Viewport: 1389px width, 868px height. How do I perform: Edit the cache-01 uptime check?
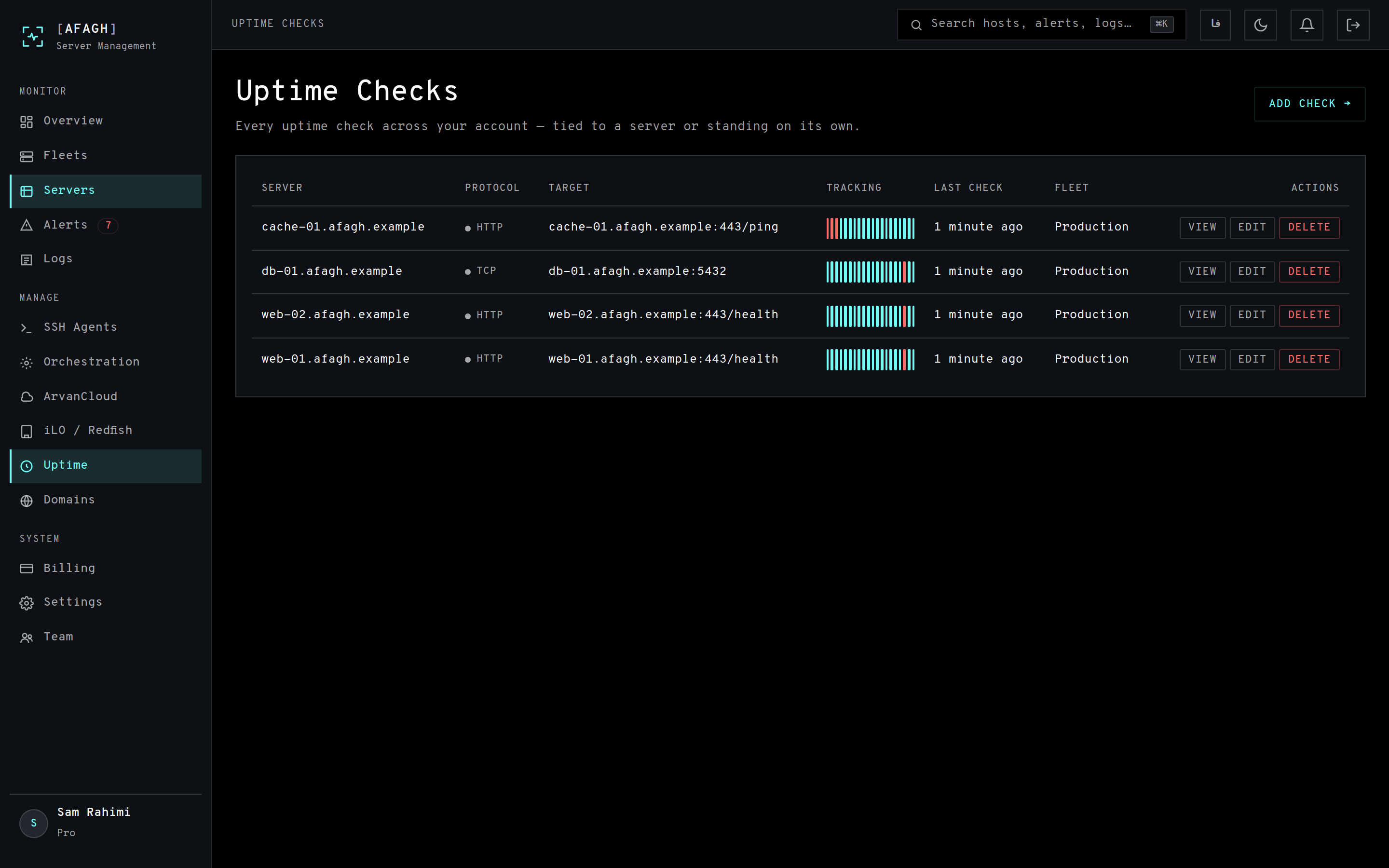point(1252,227)
